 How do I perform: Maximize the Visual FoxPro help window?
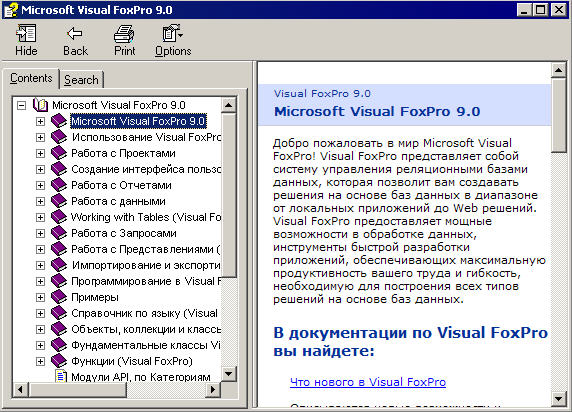(541, 10)
